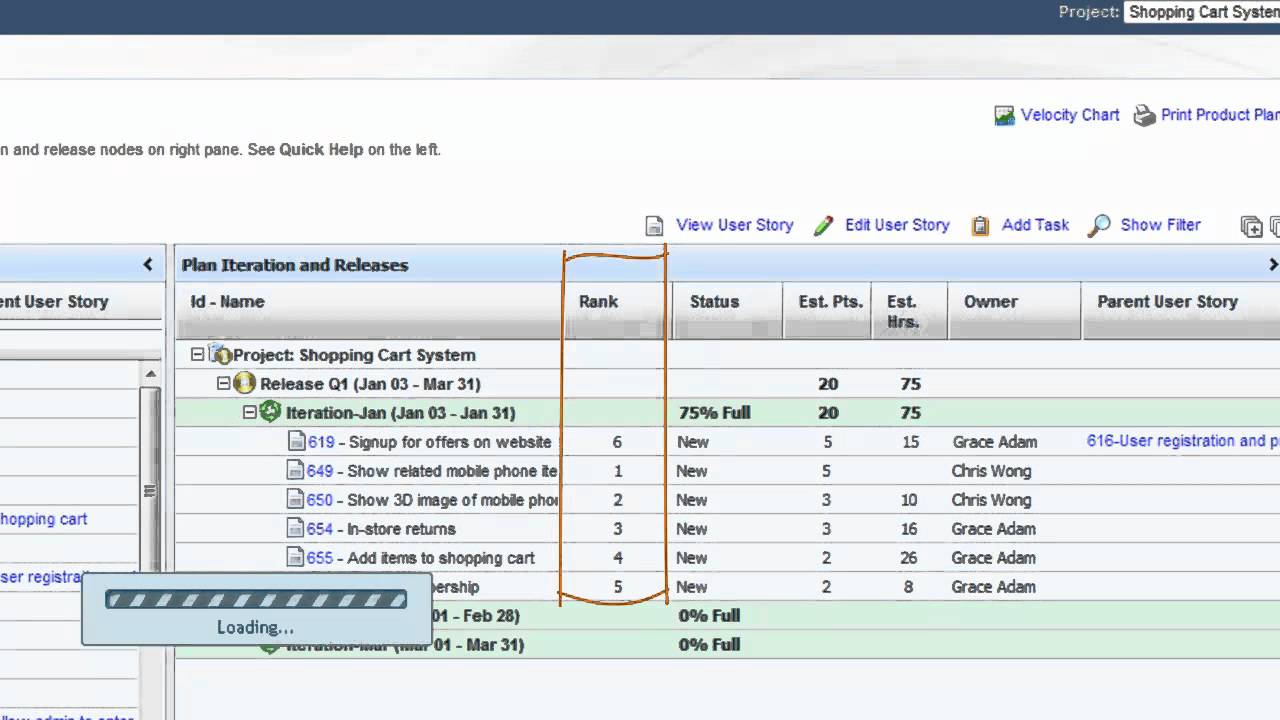
Task: Click the 26 hours estimate for story 655
Action: [908, 558]
